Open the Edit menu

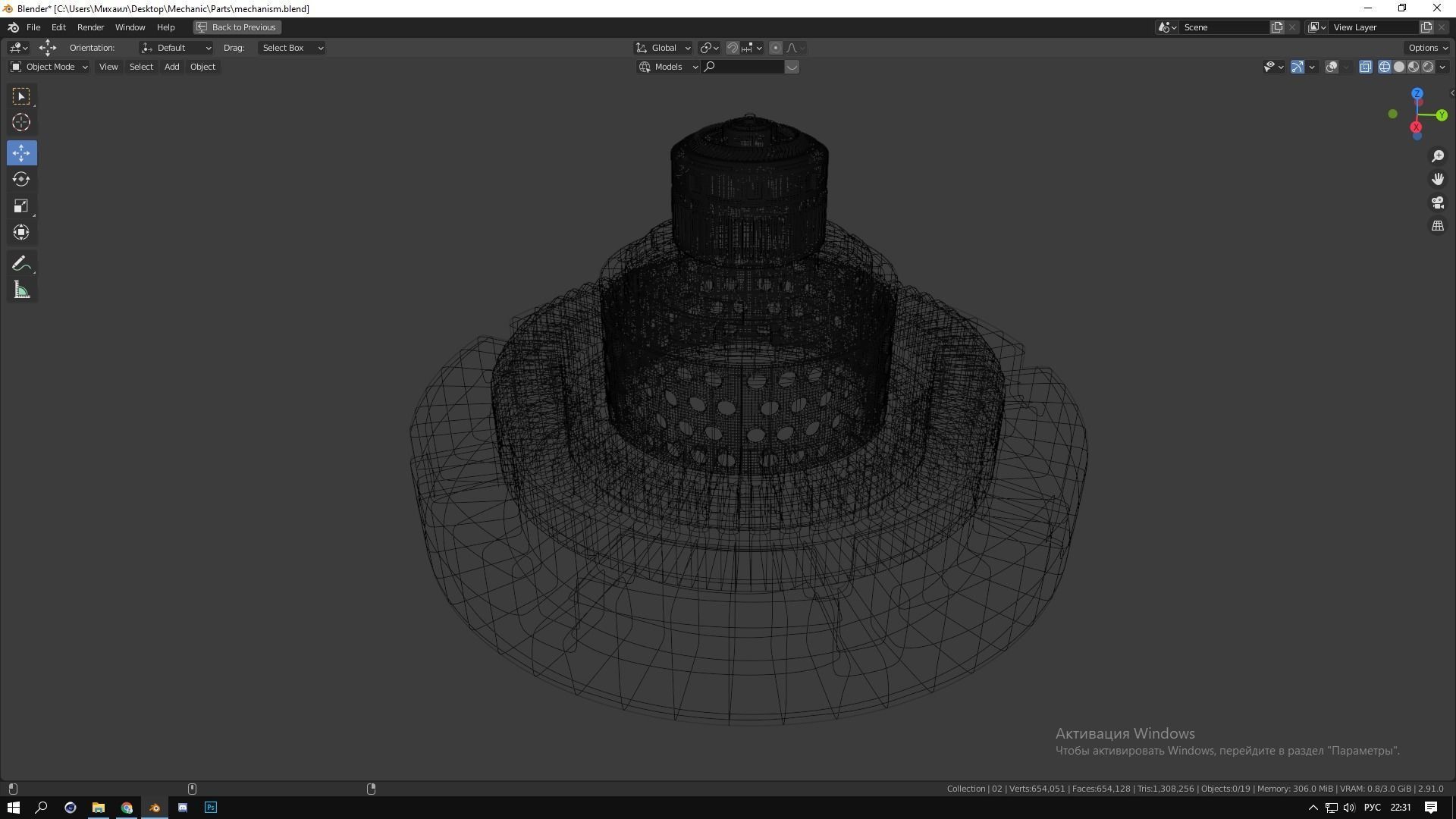coord(58,27)
